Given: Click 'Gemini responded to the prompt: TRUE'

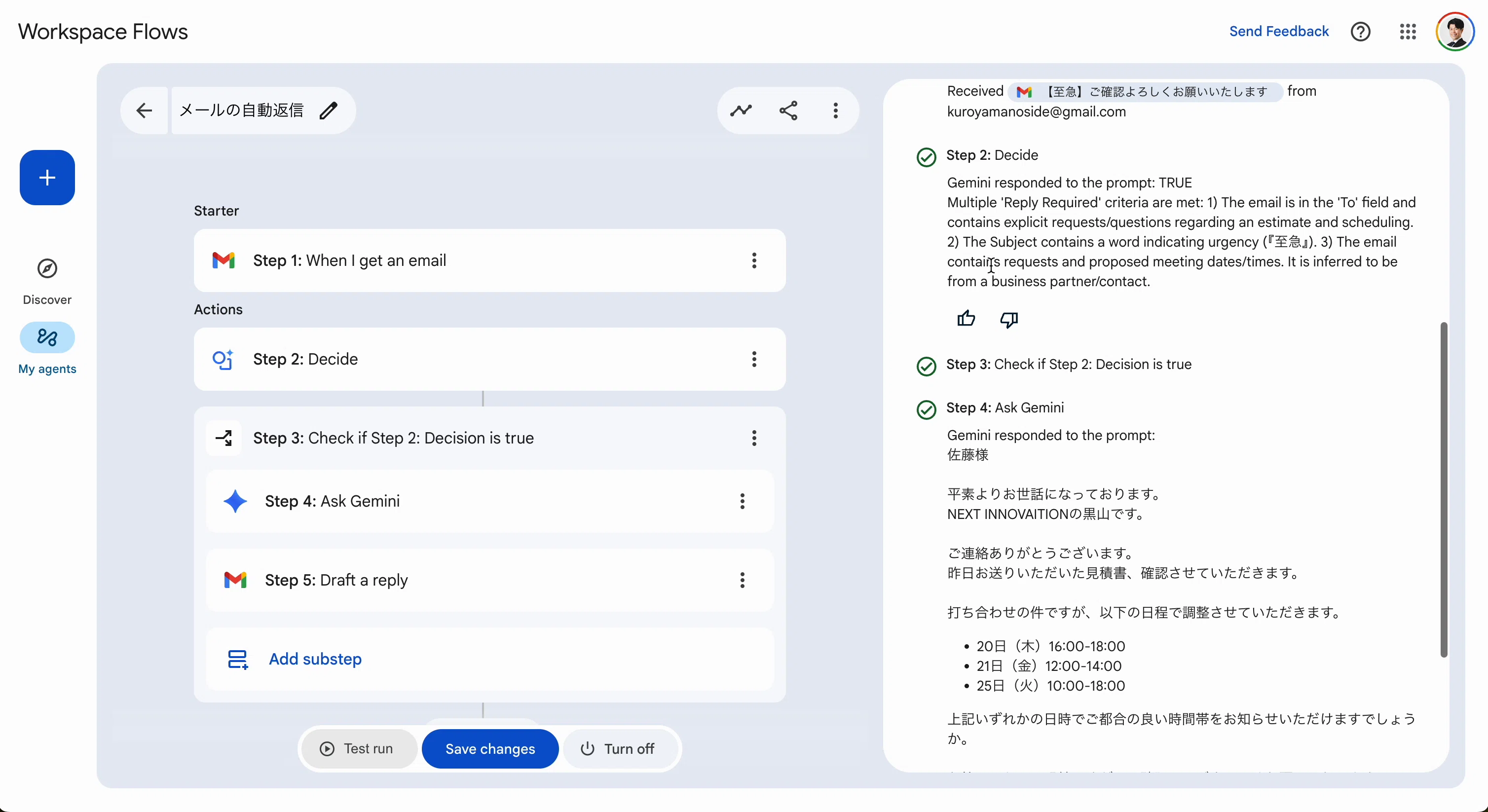Looking at the screenshot, I should coord(1069,183).
